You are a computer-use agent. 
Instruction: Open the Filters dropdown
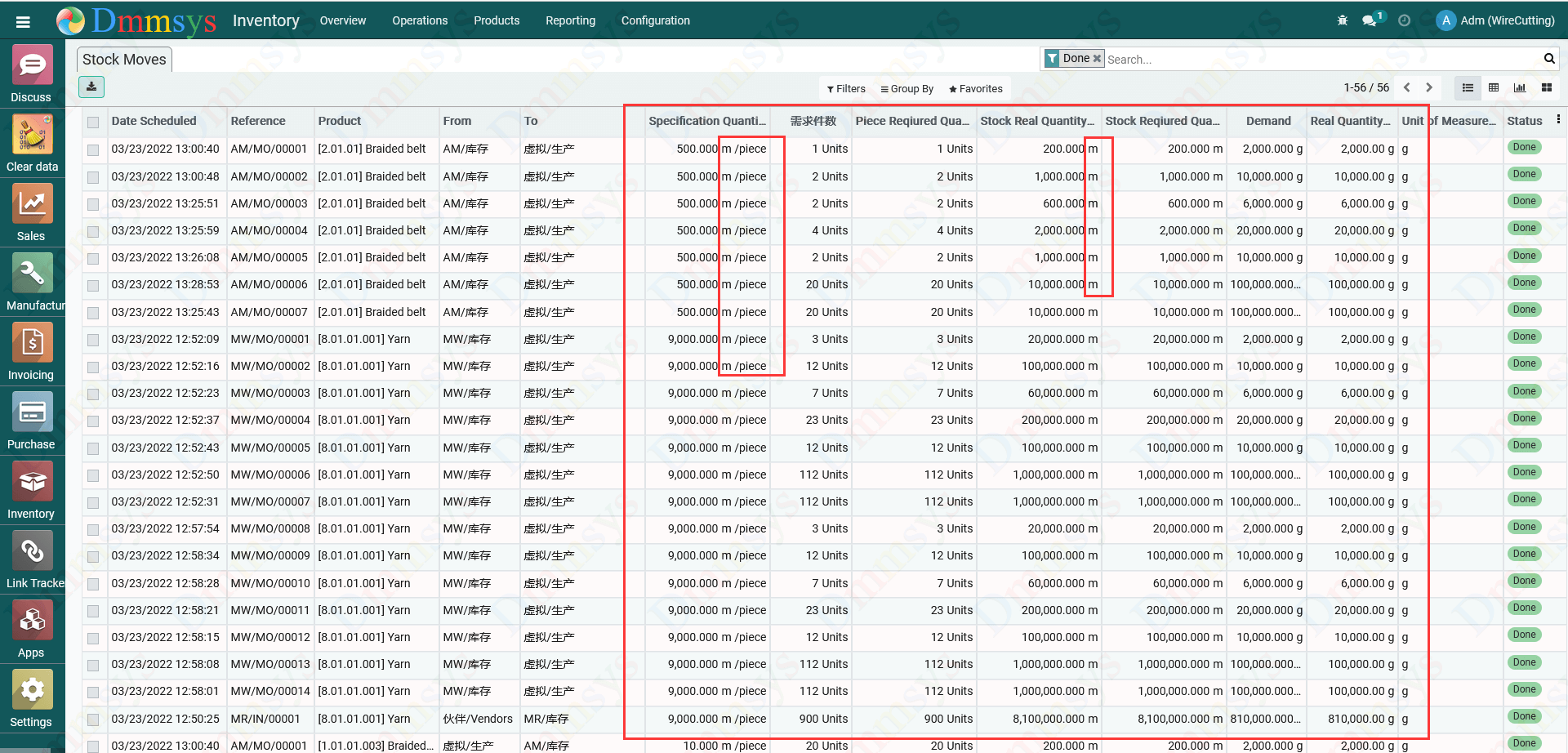click(846, 89)
